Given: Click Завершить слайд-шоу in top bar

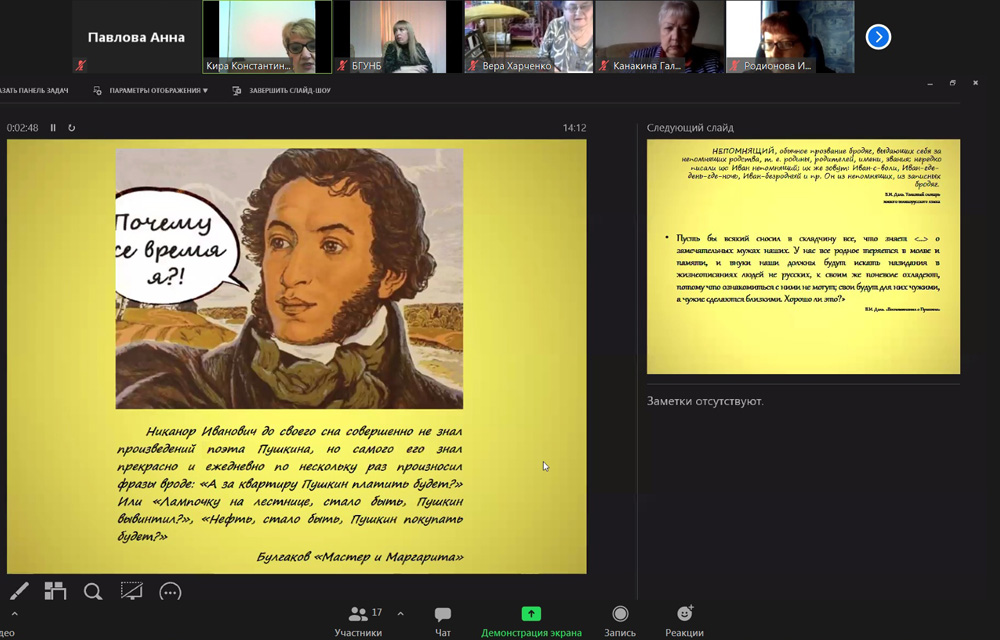Looking at the screenshot, I should point(282,91).
